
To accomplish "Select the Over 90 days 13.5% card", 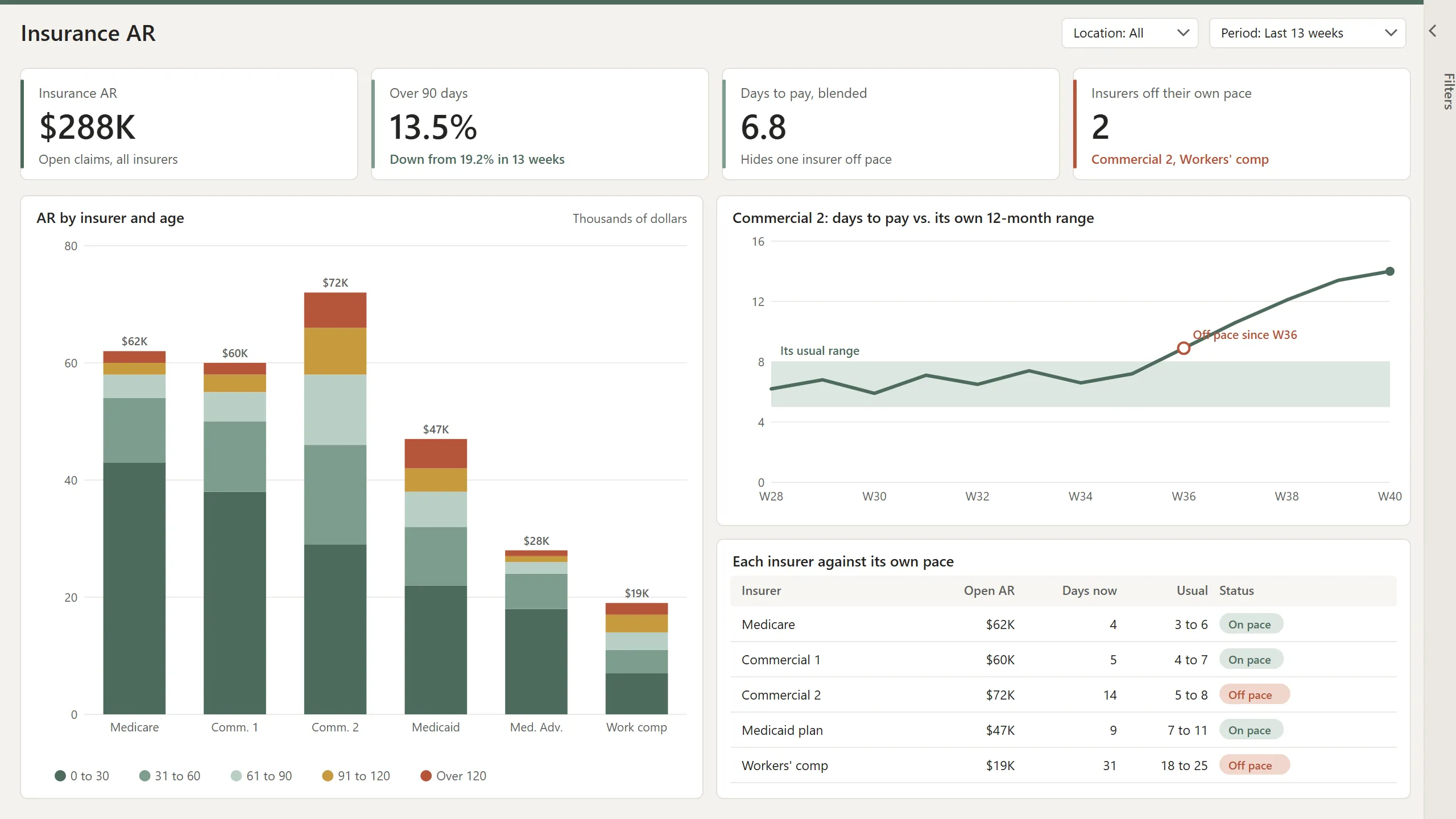I will tap(540, 124).
